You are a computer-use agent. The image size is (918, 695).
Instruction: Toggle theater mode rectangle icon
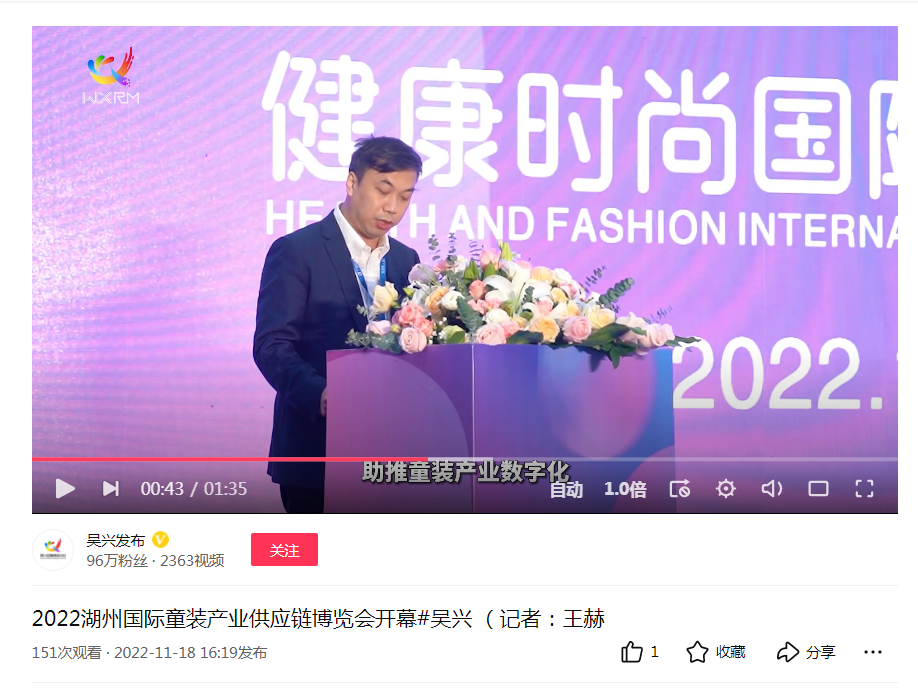(x=818, y=489)
